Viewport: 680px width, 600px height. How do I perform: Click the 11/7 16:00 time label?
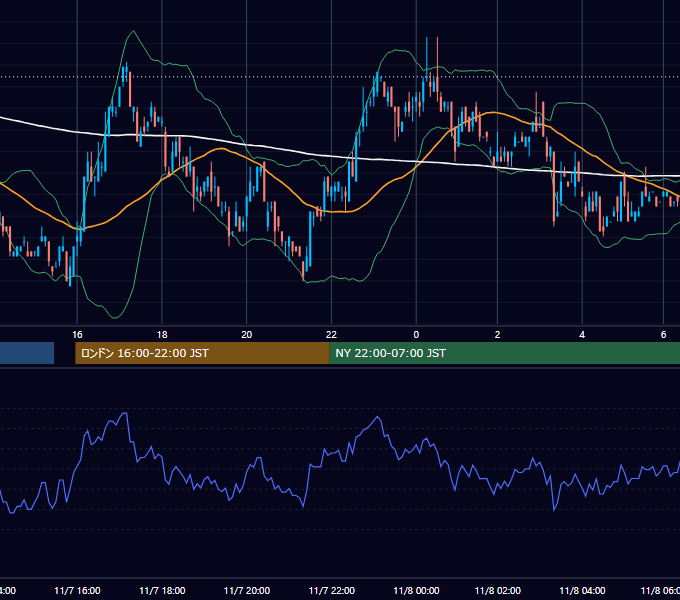pos(77,590)
